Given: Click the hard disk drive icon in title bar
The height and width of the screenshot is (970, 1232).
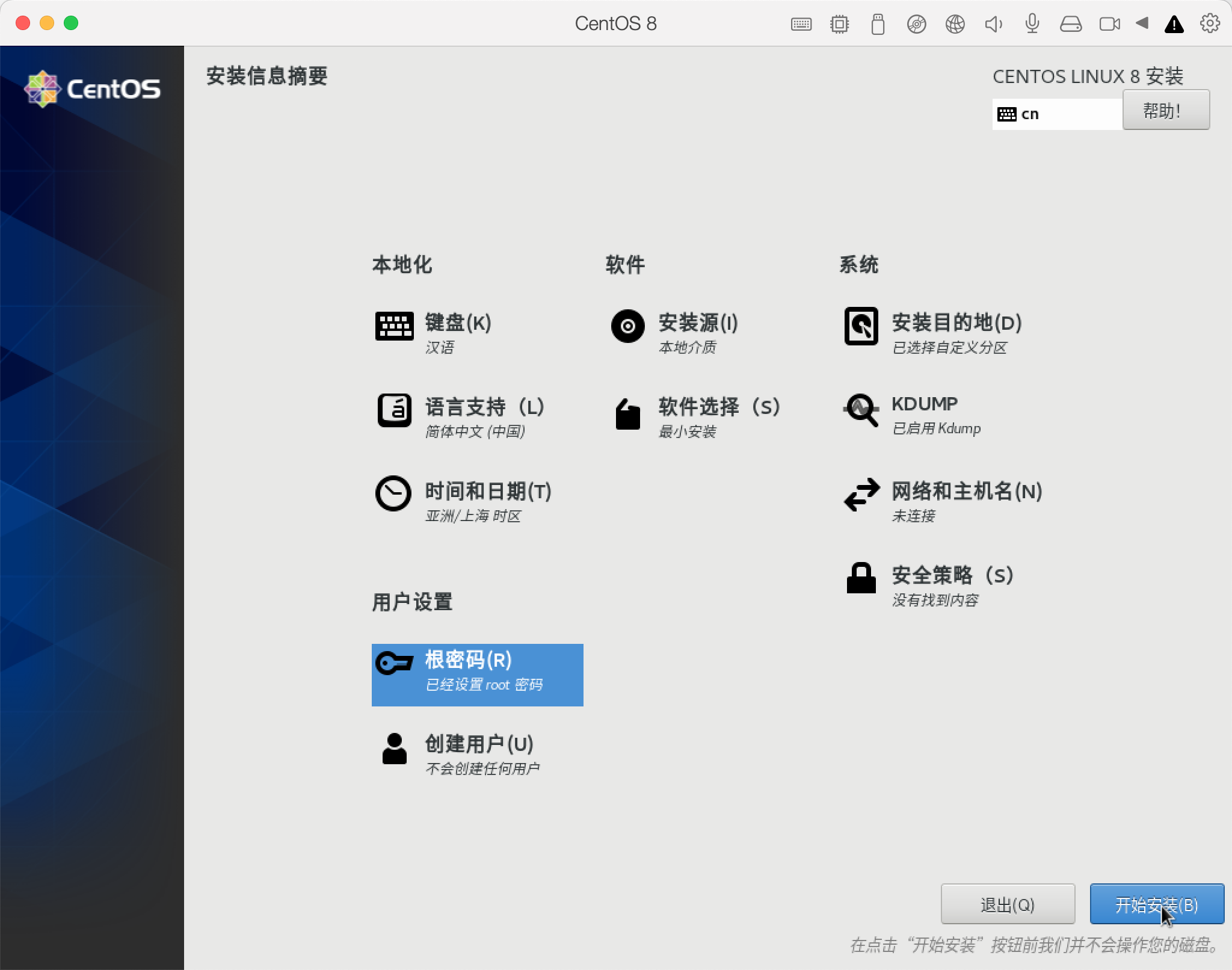Looking at the screenshot, I should [1071, 24].
